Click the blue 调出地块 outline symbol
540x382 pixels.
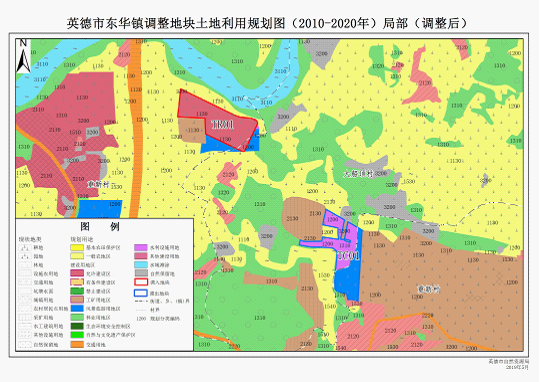point(141,293)
